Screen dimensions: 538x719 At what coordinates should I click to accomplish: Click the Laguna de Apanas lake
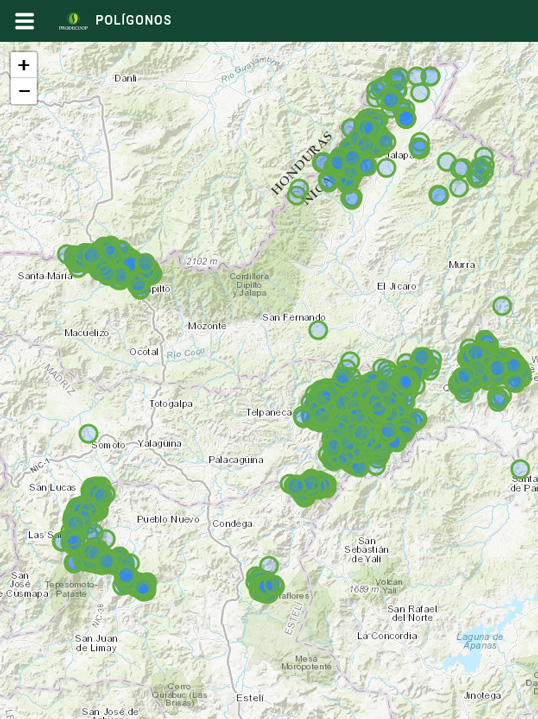click(x=480, y=641)
